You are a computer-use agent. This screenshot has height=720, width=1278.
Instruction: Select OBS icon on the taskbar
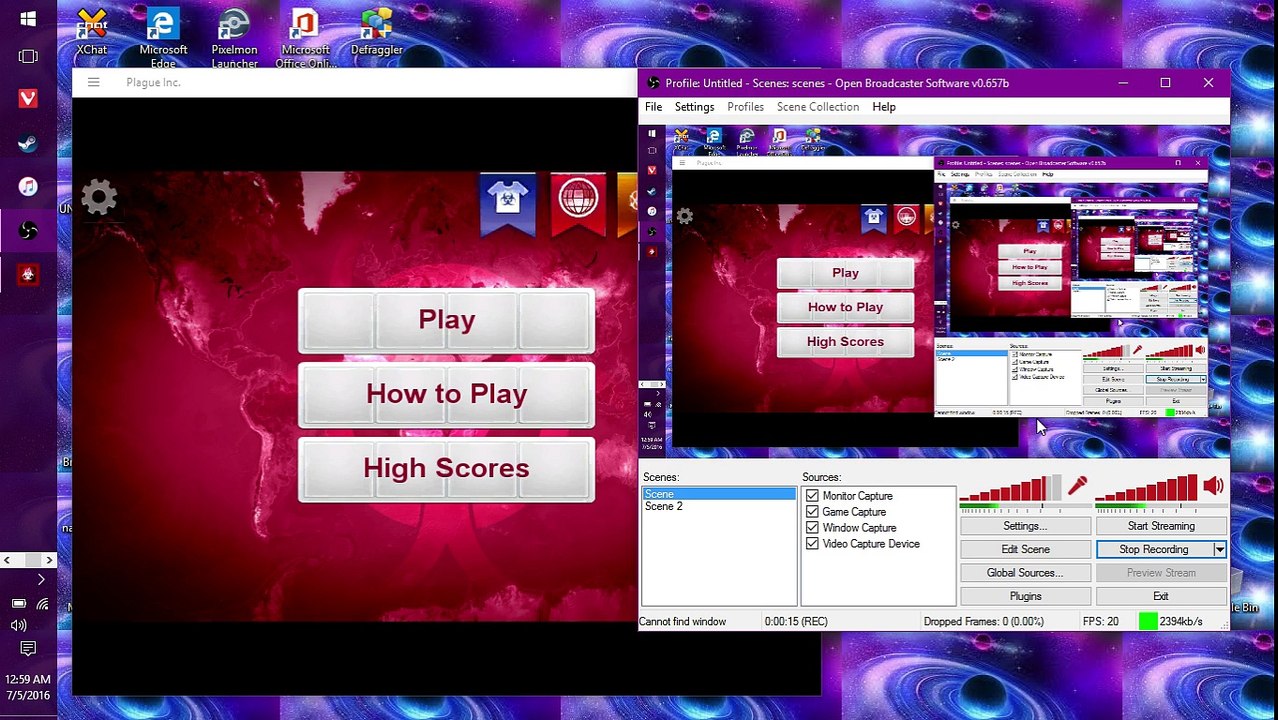click(x=28, y=231)
